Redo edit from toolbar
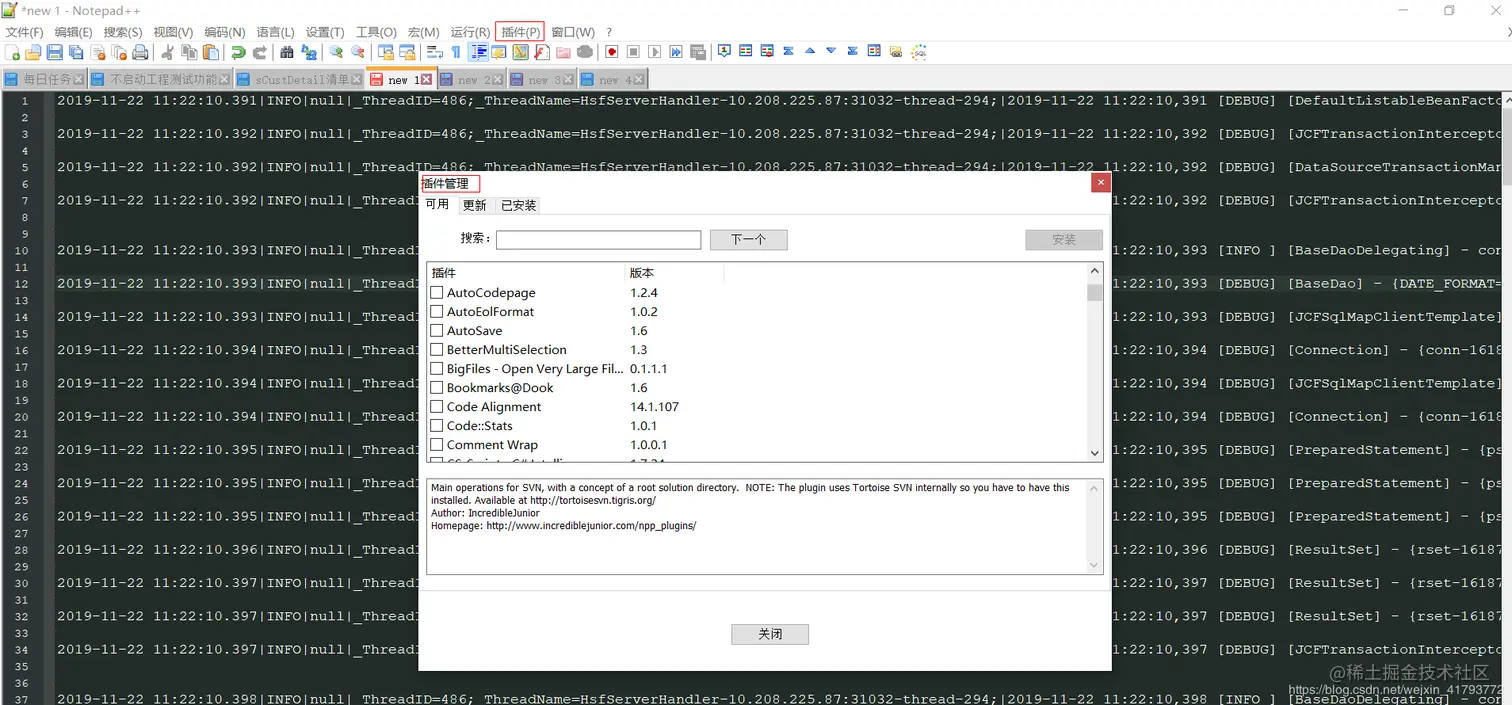The image size is (1512, 705). tap(260, 52)
